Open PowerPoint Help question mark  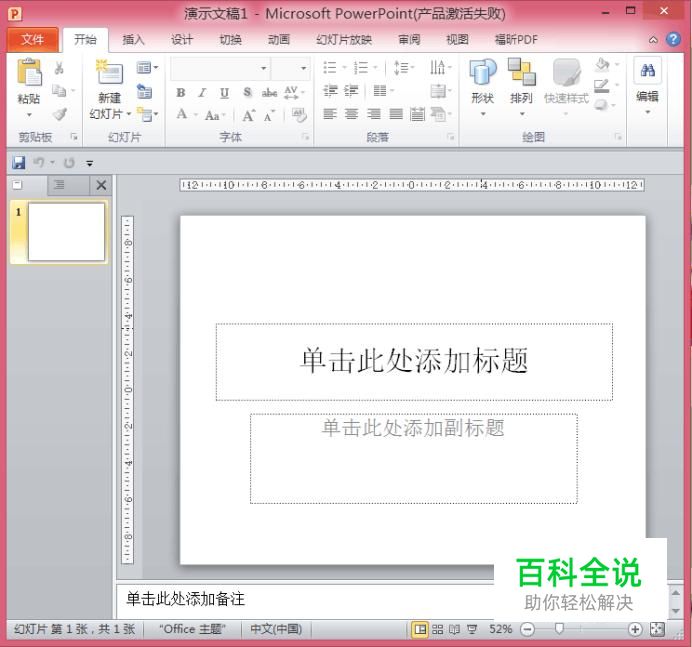(673, 40)
